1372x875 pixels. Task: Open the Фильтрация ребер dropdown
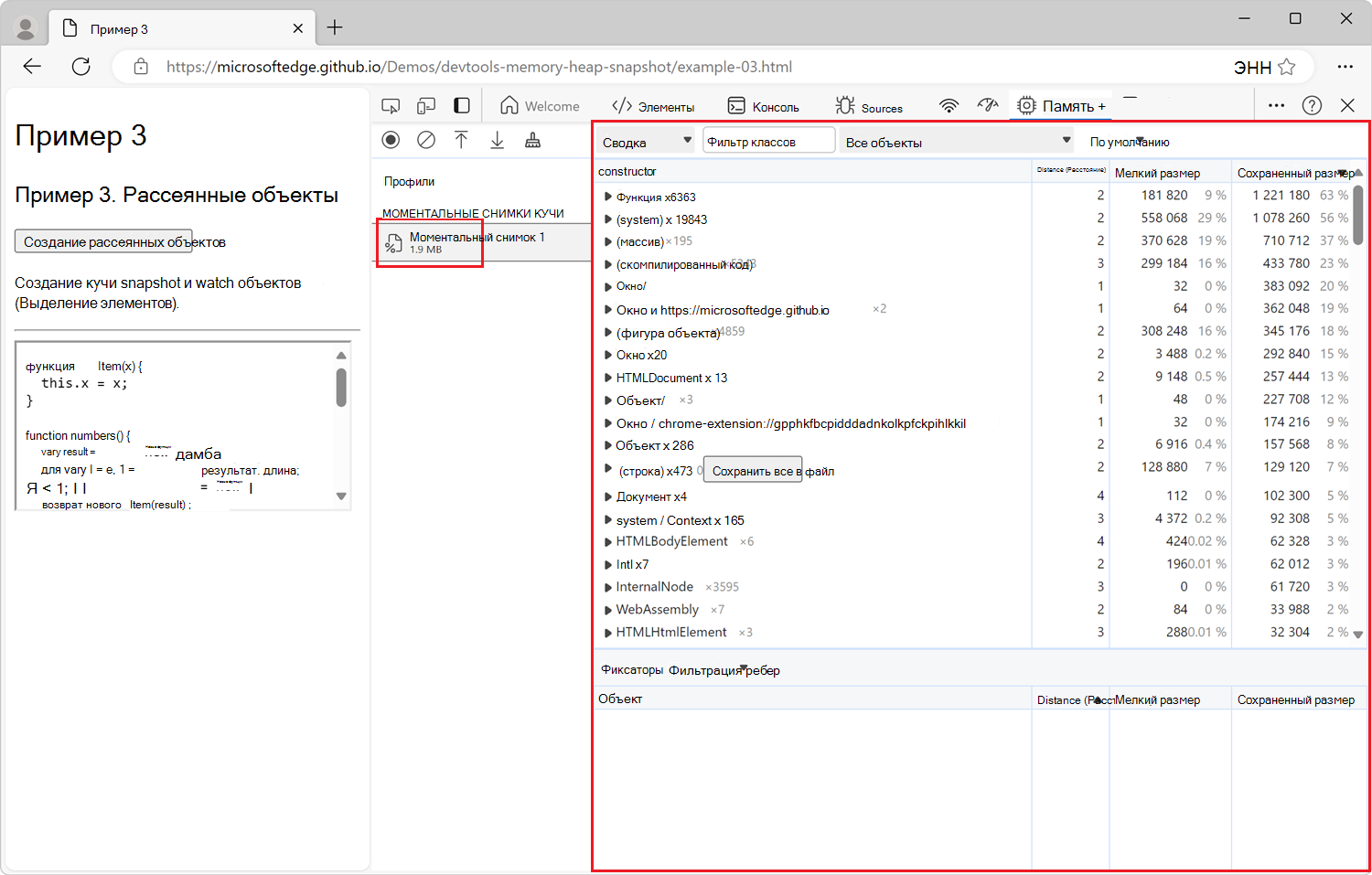click(x=724, y=670)
